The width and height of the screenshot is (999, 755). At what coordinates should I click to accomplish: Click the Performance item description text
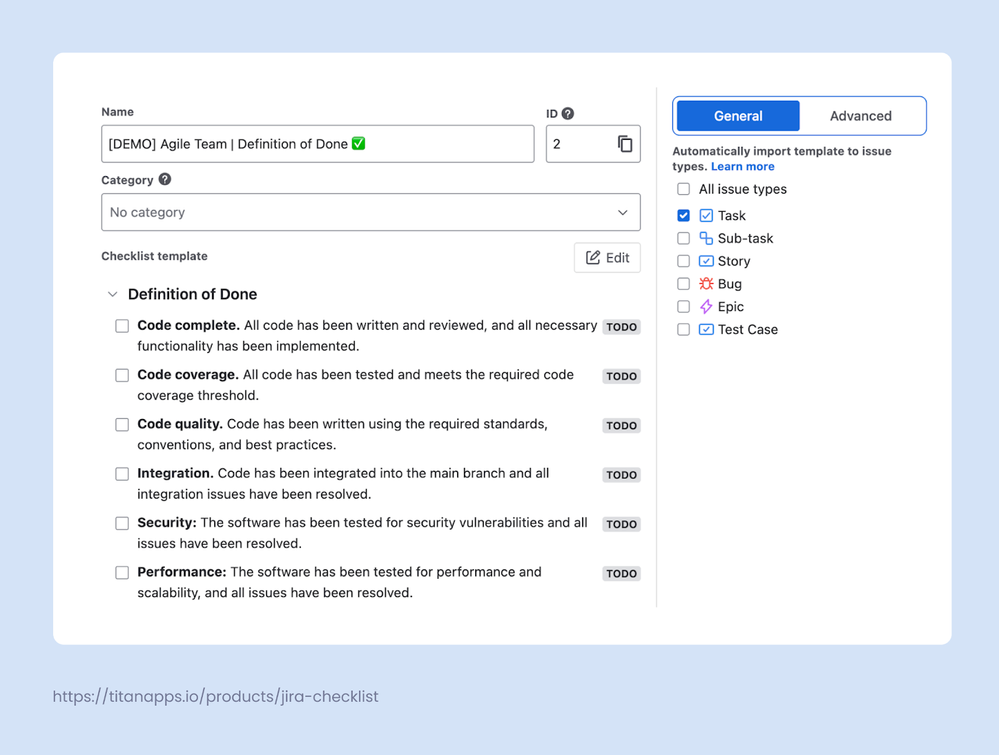pos(339,582)
